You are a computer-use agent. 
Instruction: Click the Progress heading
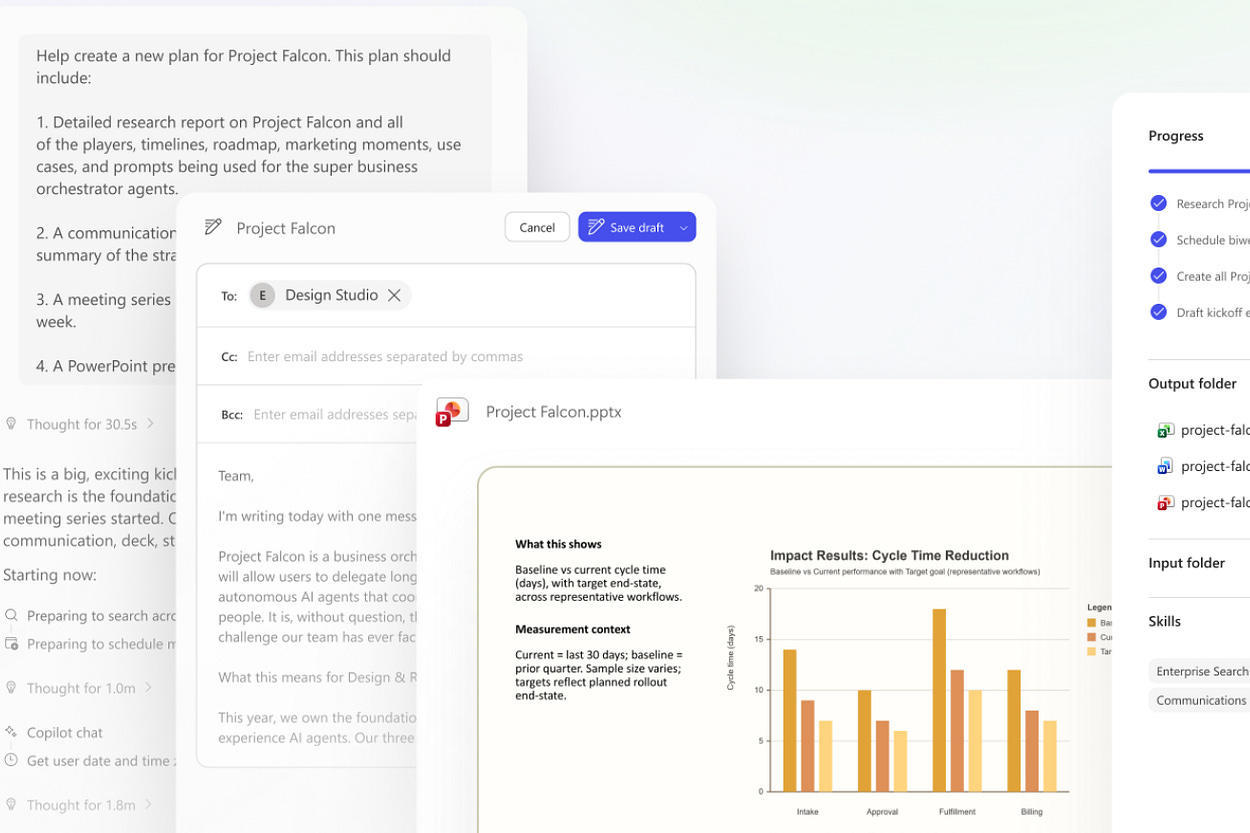pyautogui.click(x=1176, y=136)
